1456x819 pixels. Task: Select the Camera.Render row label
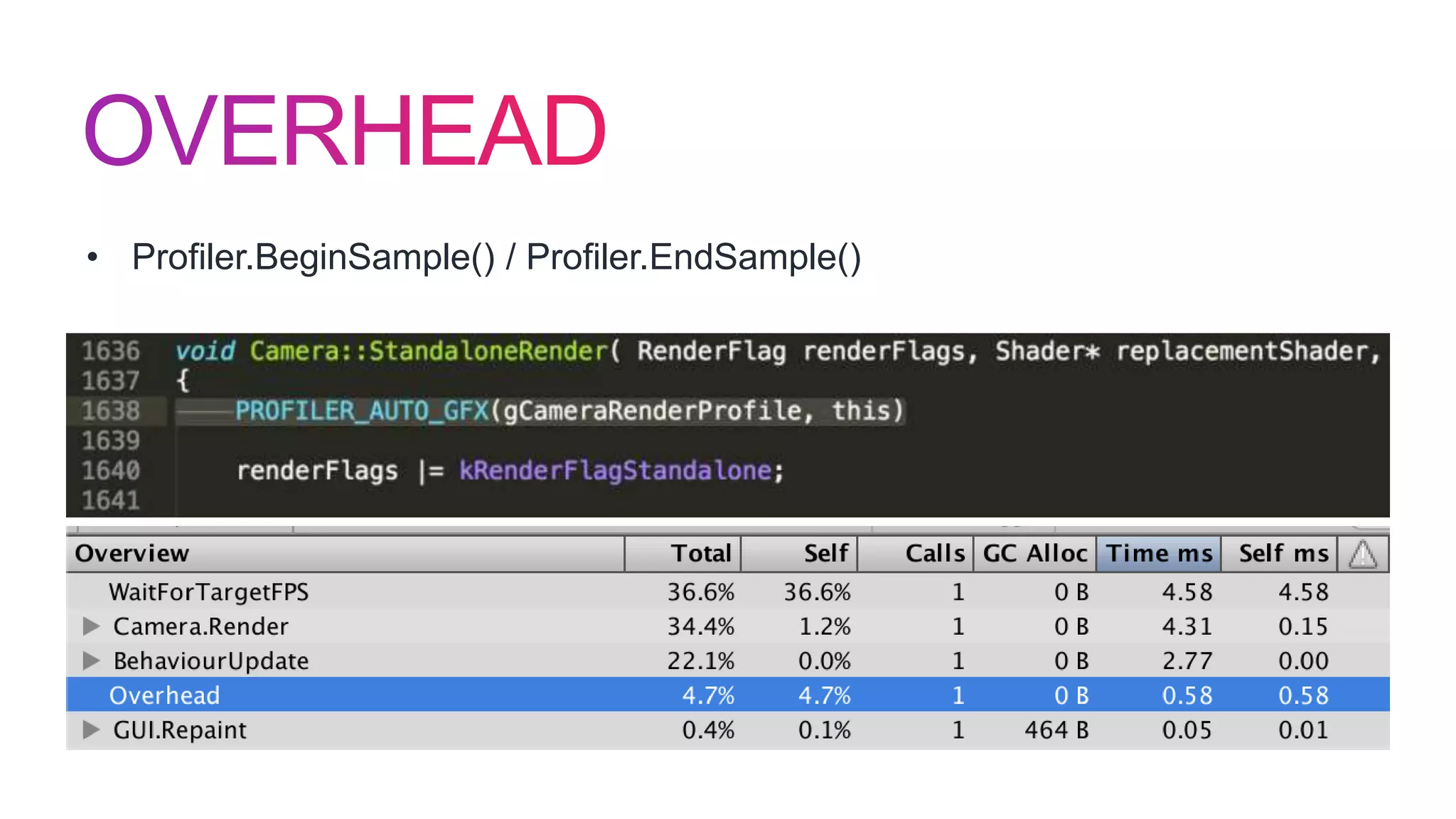pos(200,626)
